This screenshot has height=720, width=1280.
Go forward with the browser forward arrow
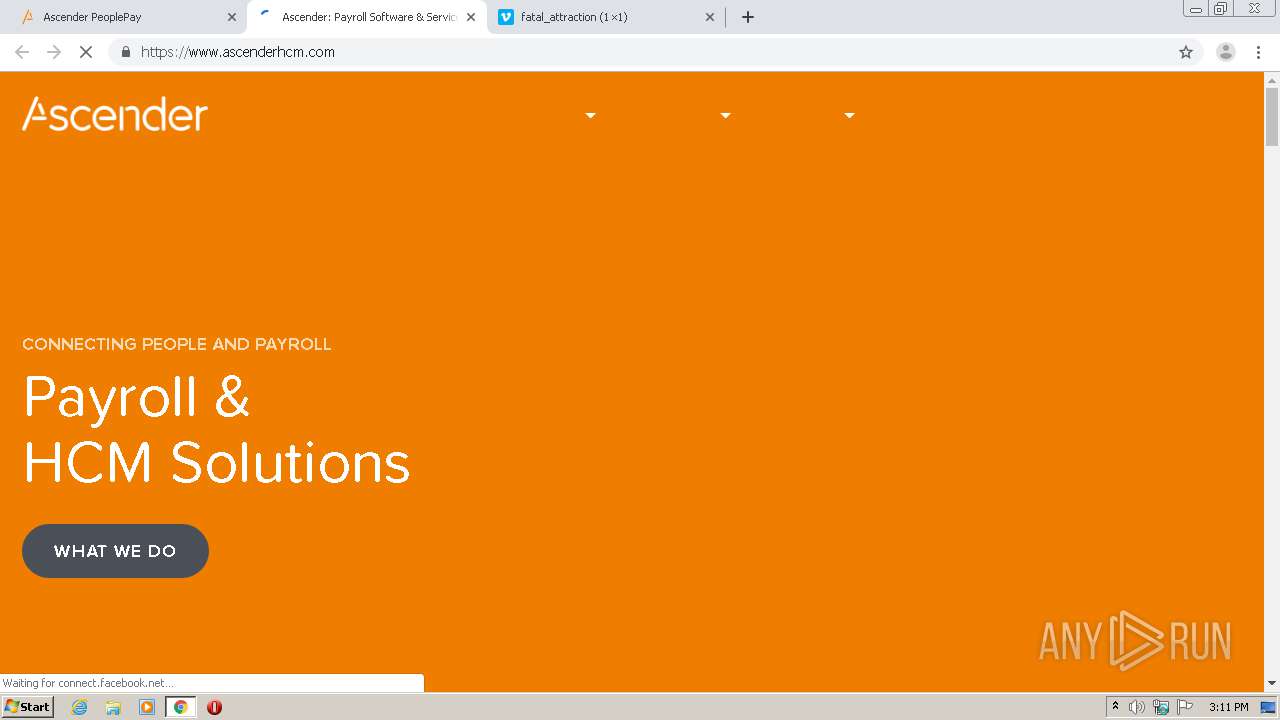(54, 52)
